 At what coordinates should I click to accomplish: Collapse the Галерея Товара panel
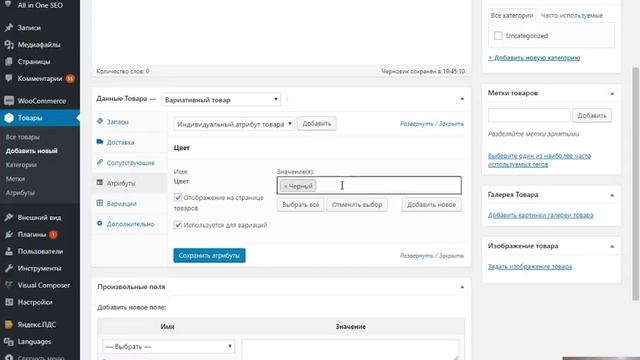pos(612,195)
